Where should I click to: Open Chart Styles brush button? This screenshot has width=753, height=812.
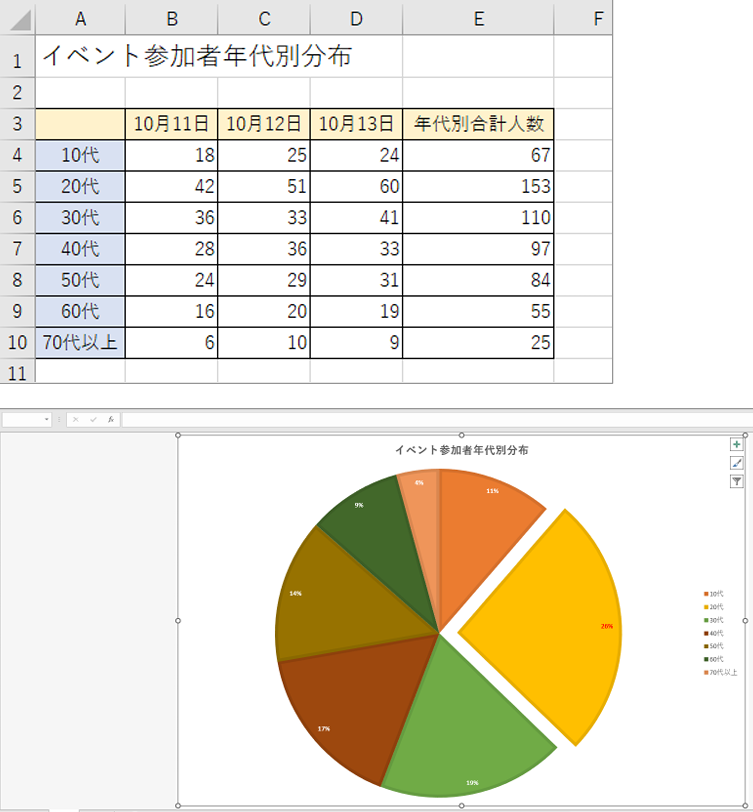(737, 463)
